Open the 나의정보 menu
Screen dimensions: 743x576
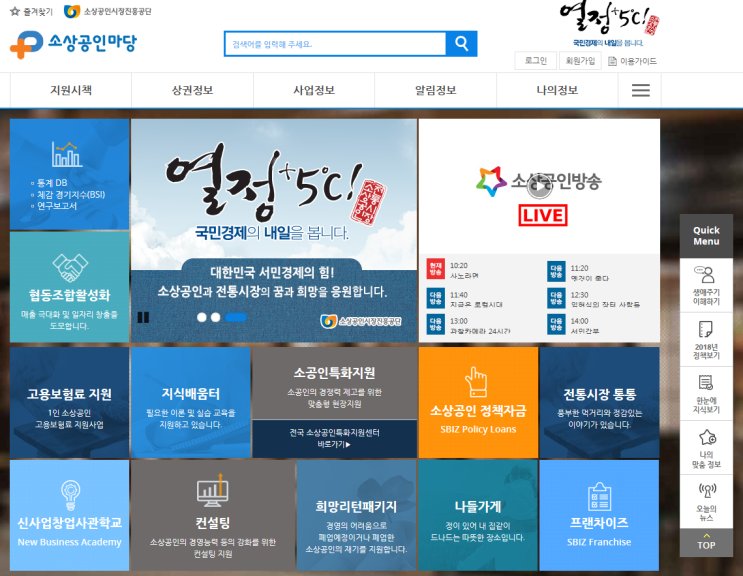pos(557,90)
